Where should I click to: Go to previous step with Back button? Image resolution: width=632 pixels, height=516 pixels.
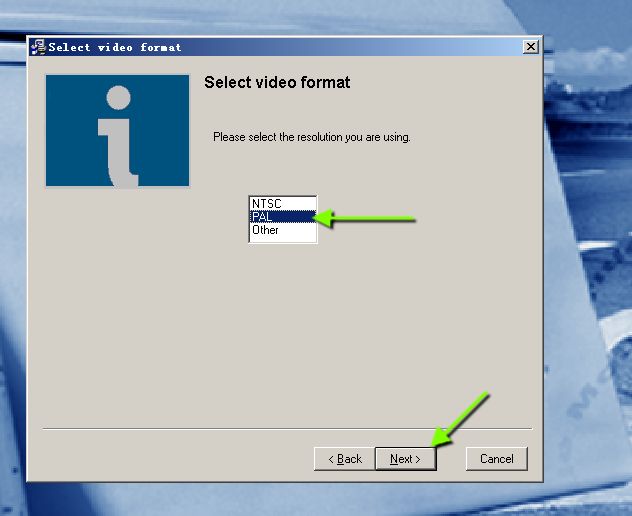click(343, 459)
